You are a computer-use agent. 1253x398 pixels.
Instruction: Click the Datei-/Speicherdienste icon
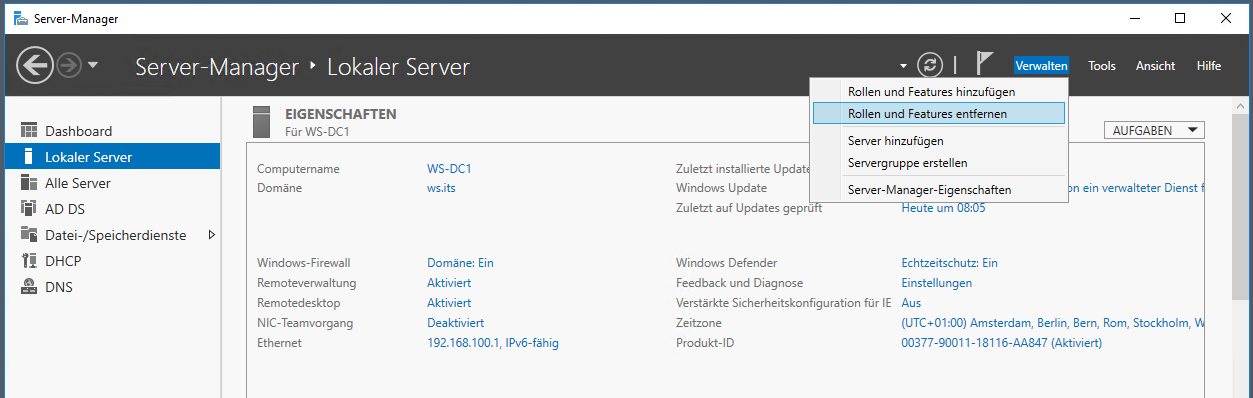[x=28, y=235]
